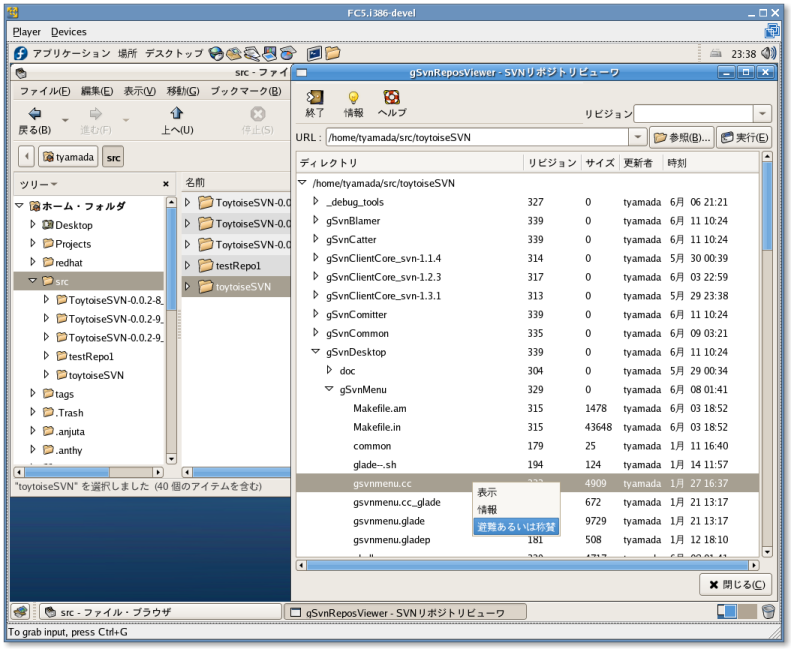Click the trash icon in bottom panel
The width and height of the screenshot is (791, 649).
768,612
